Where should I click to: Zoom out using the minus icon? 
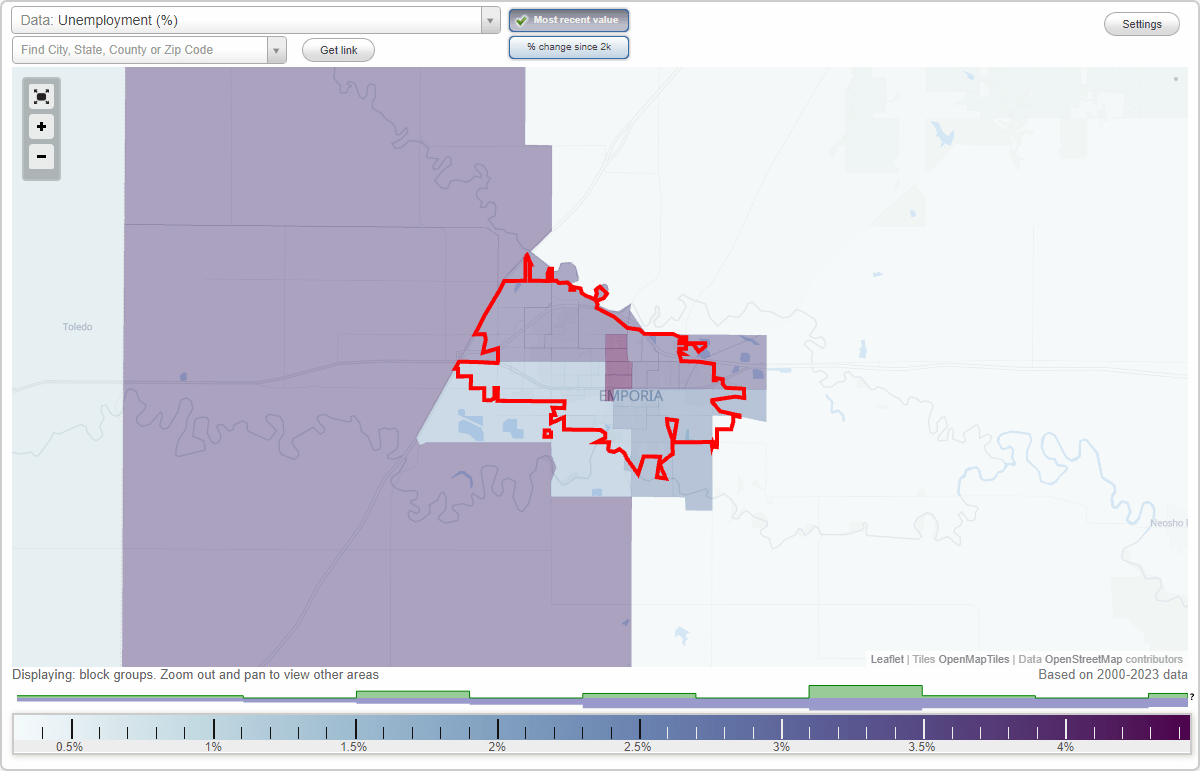41,157
